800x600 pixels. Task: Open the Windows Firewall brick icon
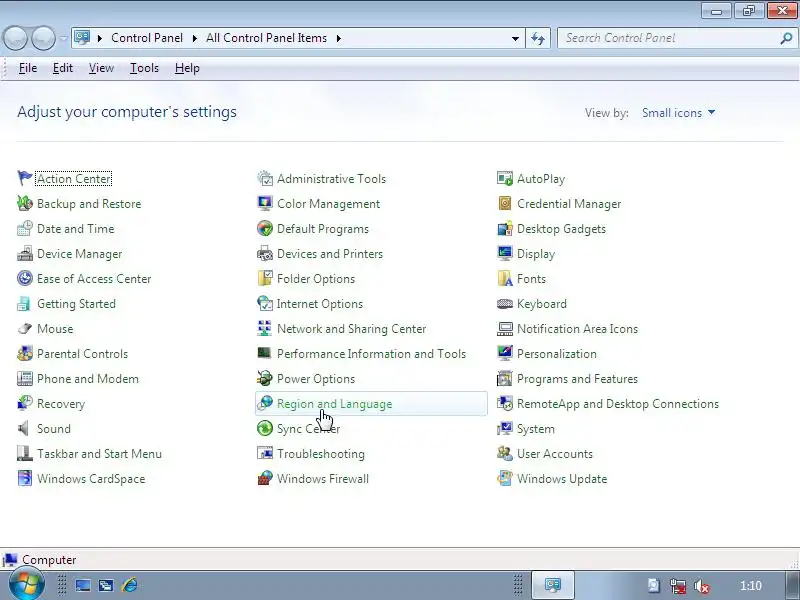click(x=265, y=478)
